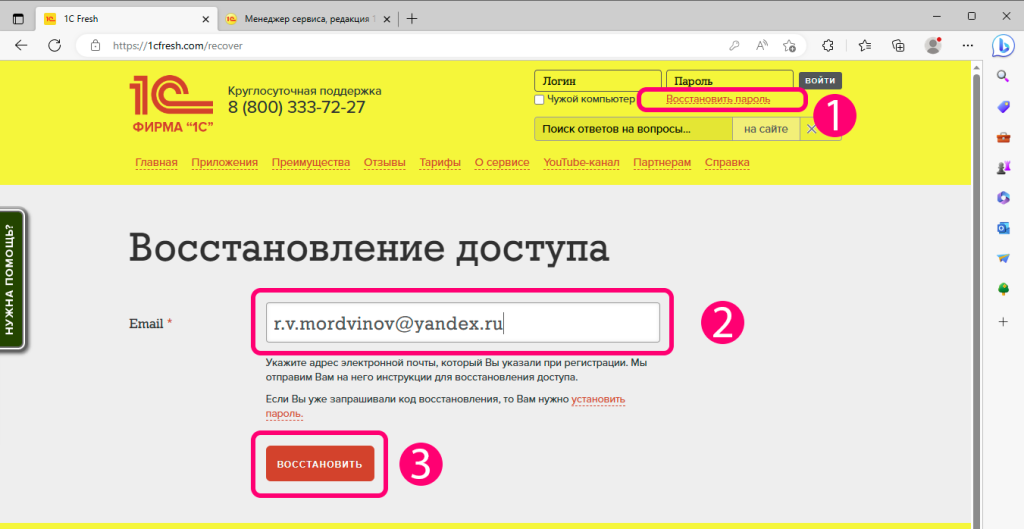Open the Collections icon in toolbar
1024x529 pixels.
pos(898,45)
